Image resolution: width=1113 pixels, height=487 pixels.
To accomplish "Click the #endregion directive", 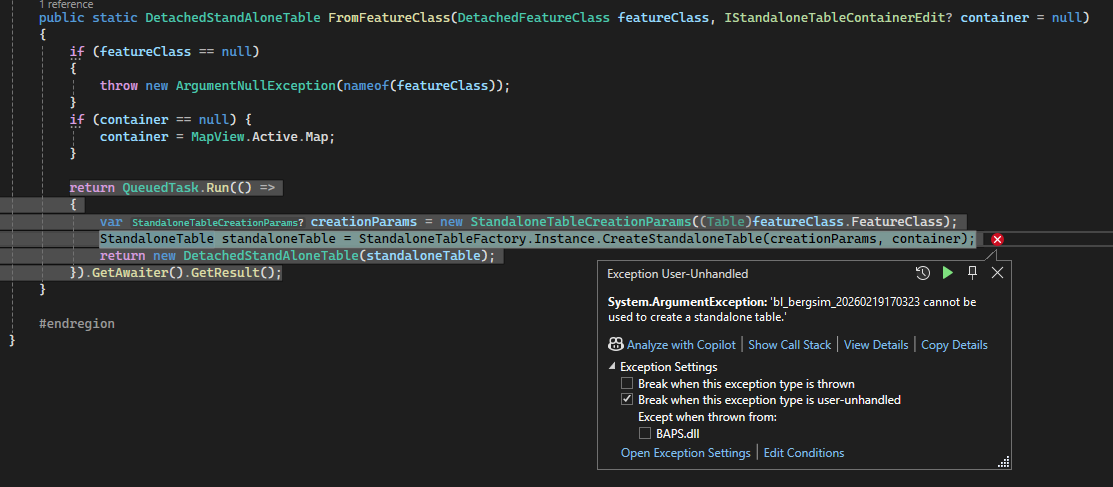I will [77, 324].
